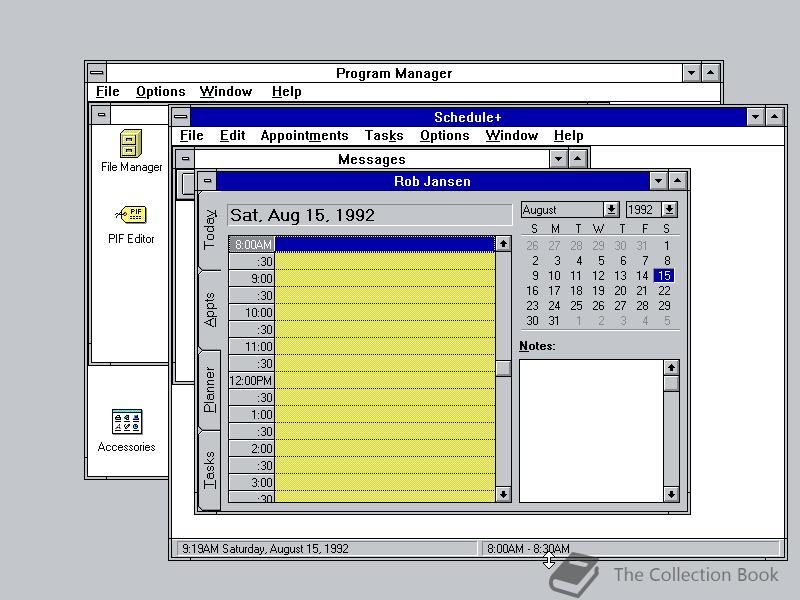800x600 pixels.
Task: Maximize the Program Manager window
Action: point(711,73)
